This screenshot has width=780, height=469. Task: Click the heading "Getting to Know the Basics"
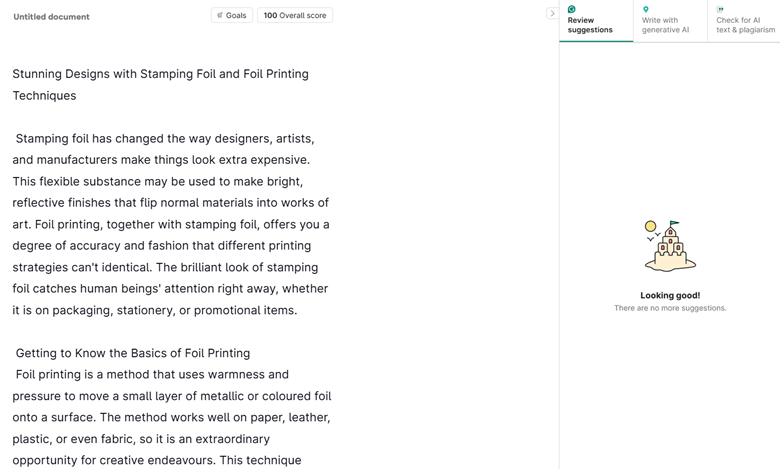point(133,353)
